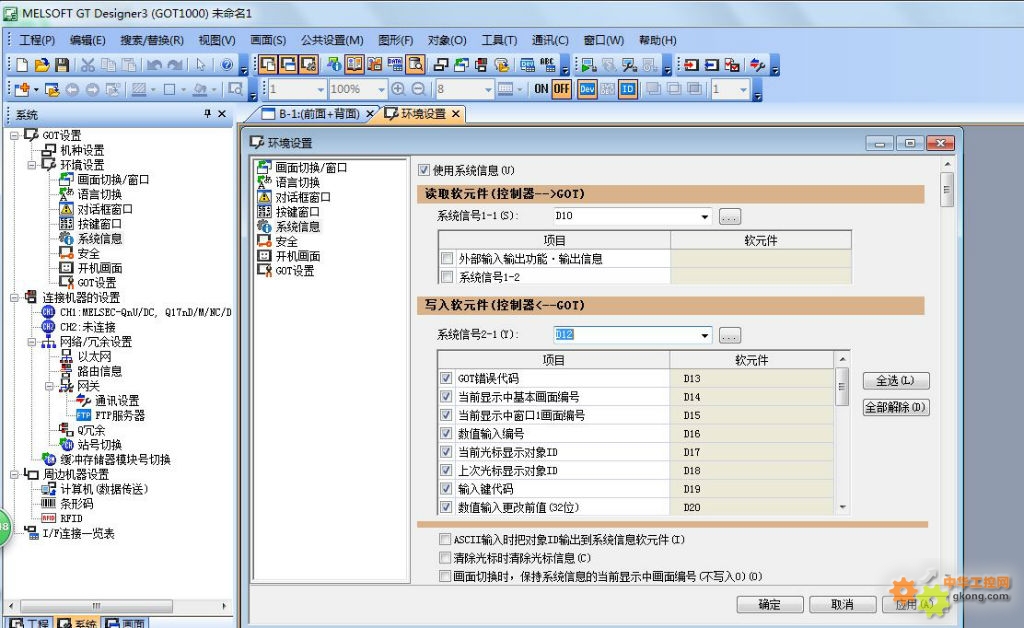Screen dimensions: 1024x628
Task: Open the 通讯(C) menu
Action: [x=550, y=40]
